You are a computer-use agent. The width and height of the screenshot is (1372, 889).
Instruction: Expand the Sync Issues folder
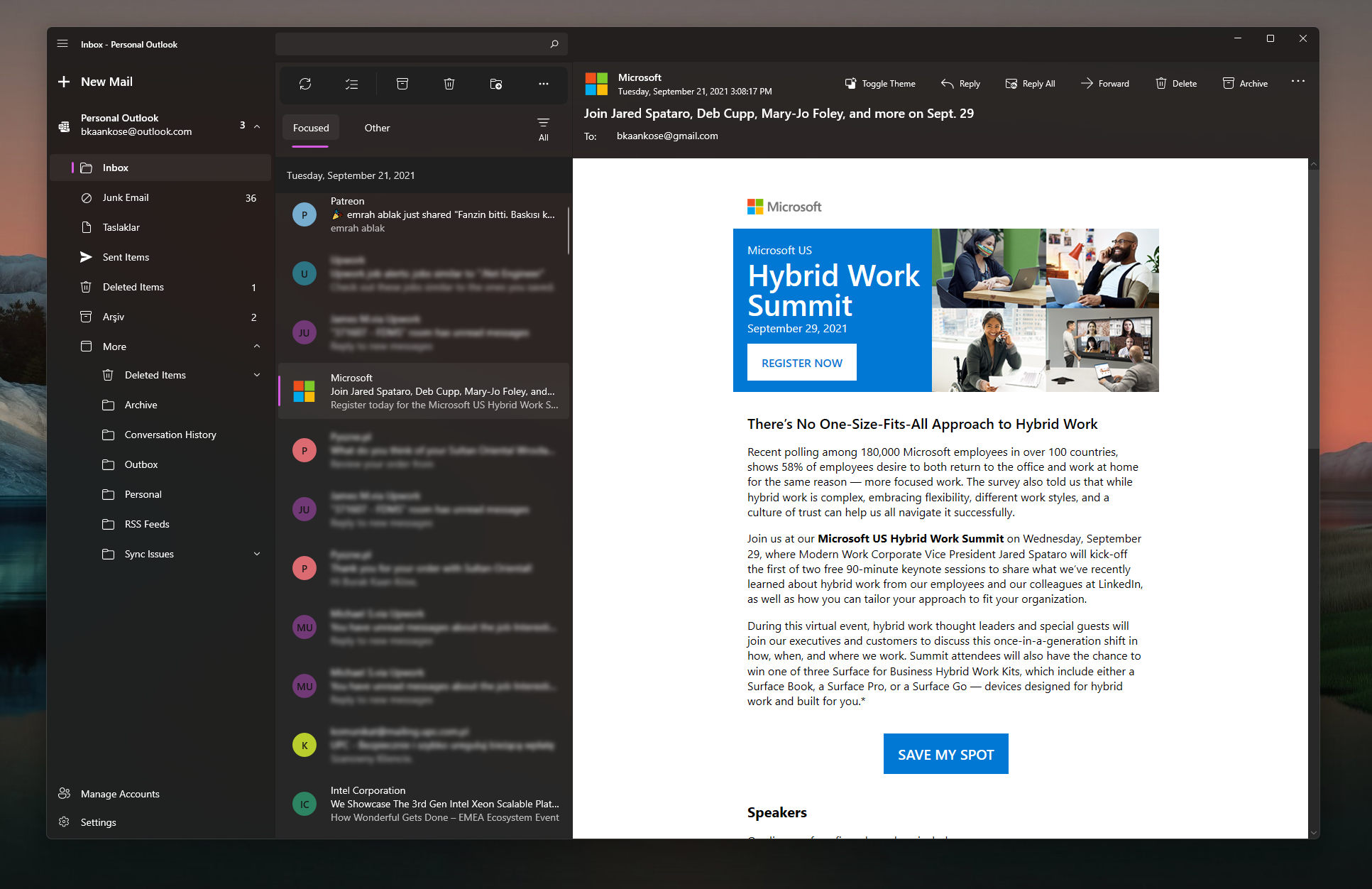pos(257,554)
